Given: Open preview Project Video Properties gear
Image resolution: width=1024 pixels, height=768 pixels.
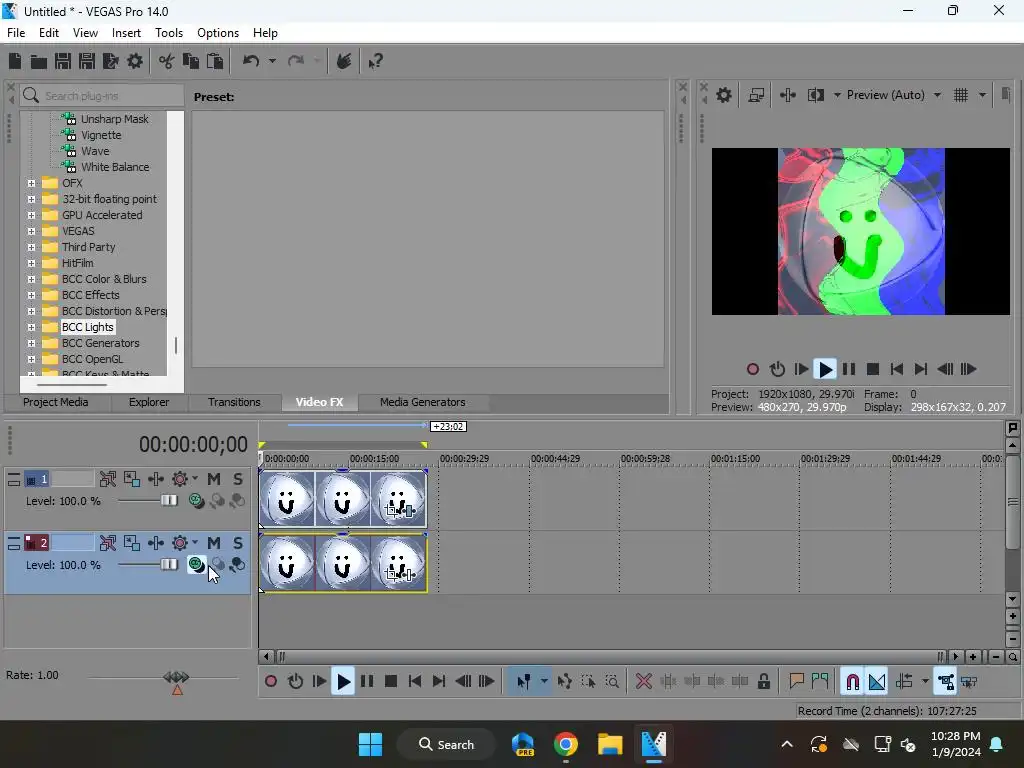Looking at the screenshot, I should coord(724,95).
